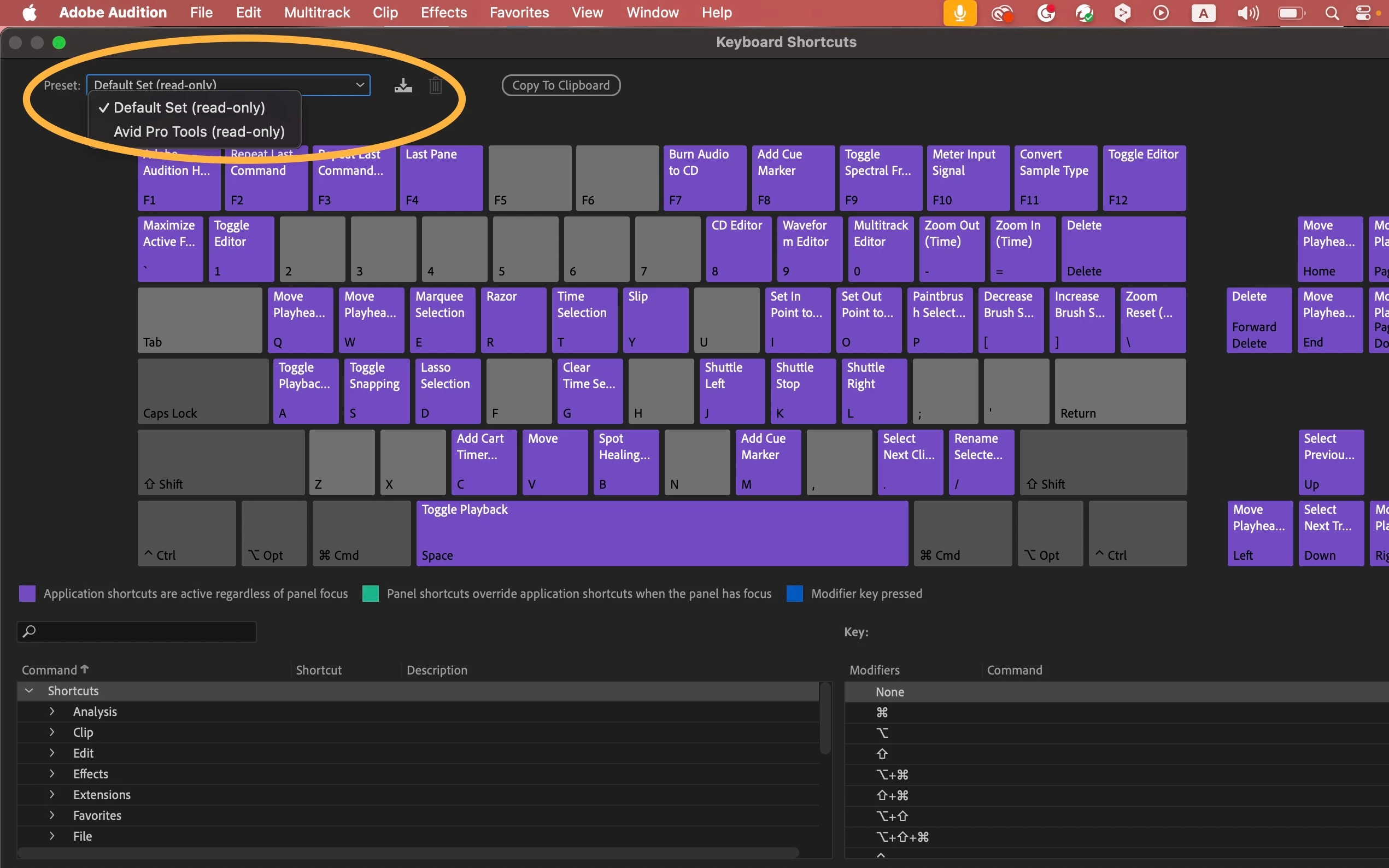This screenshot has height=868, width=1389.
Task: Choose Avid Pro Tools (read-only) preset
Action: 198,132
